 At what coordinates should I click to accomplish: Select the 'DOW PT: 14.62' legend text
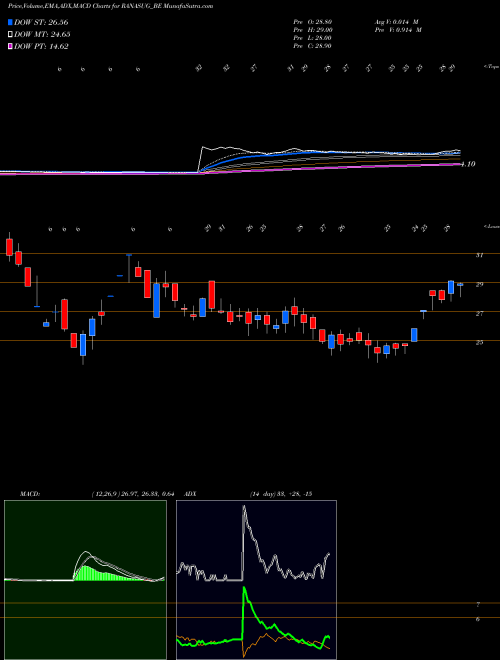point(41,47)
